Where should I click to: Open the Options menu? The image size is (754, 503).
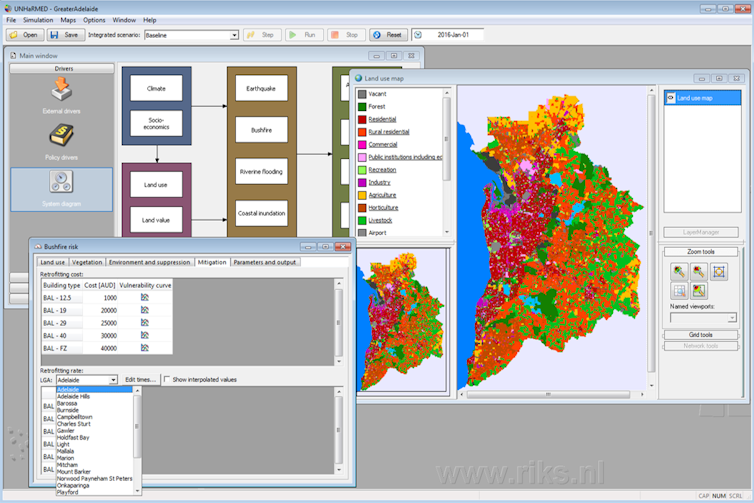(x=94, y=20)
